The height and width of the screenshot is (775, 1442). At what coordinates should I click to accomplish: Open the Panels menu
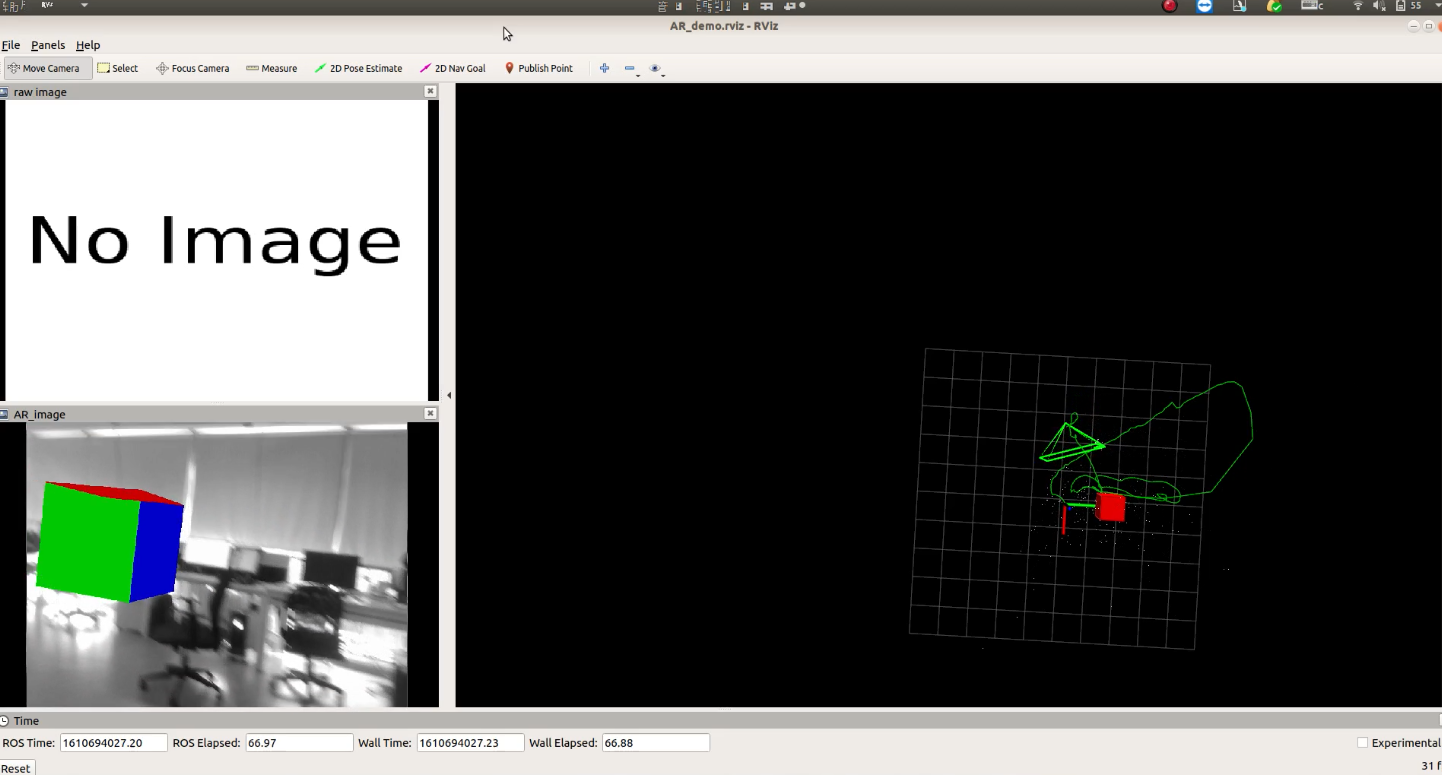tap(48, 45)
